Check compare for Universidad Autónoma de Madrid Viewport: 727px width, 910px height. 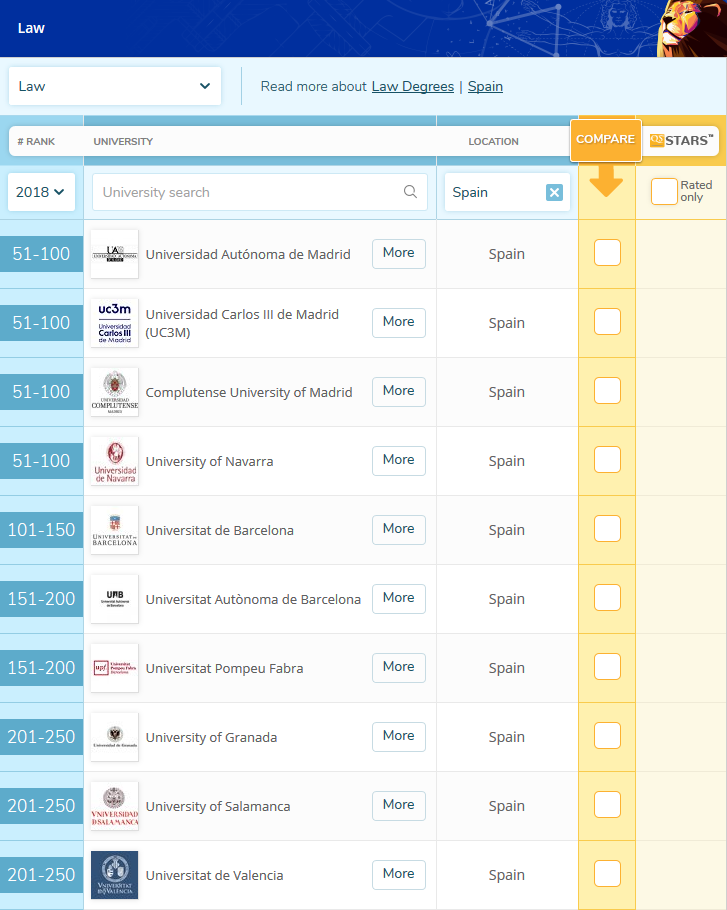click(607, 252)
